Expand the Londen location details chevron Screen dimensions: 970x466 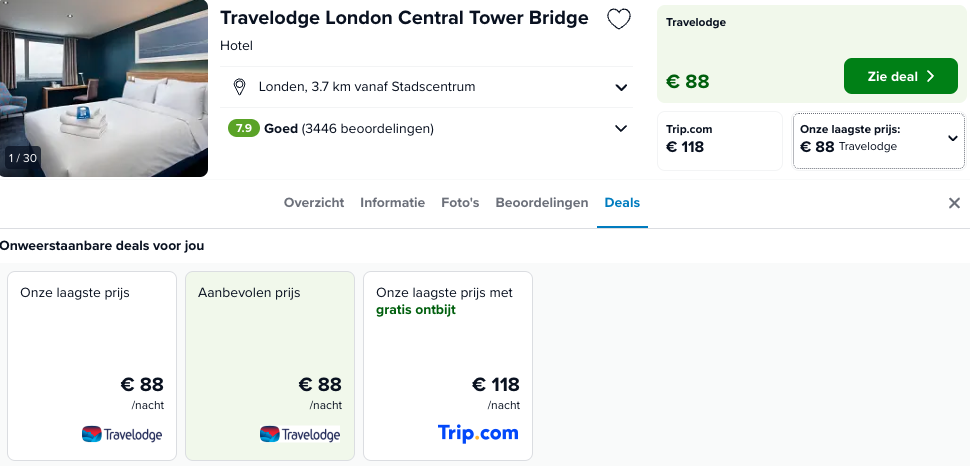(x=621, y=87)
